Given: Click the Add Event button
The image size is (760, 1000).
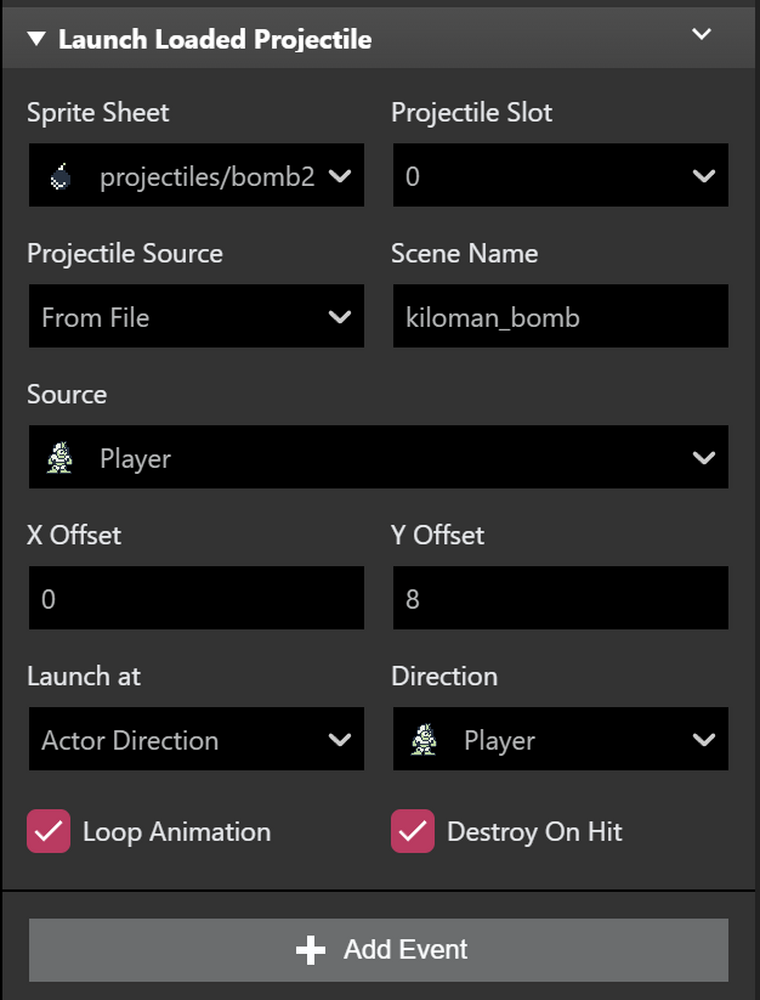Looking at the screenshot, I should 380,949.
